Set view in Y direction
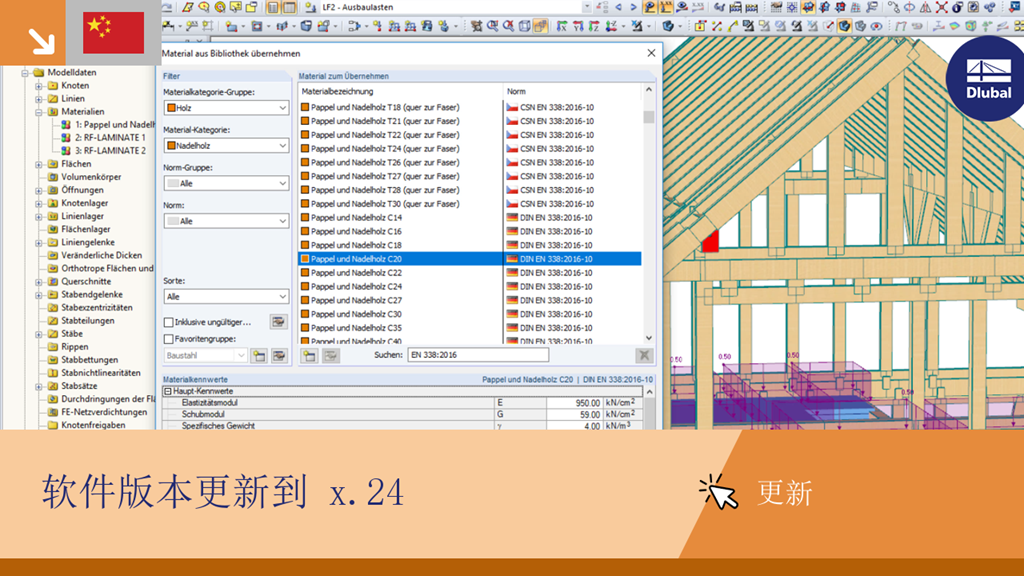The height and width of the screenshot is (576, 1024). tap(578, 26)
